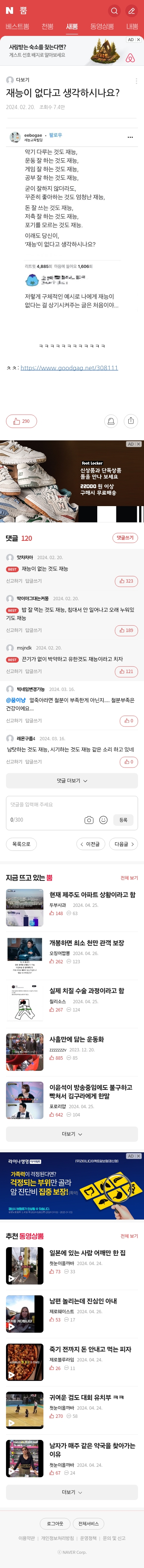Open thumbnail of 현재 제주도 아파트 post
Image resolution: width=144 pixels, height=1568 pixels.
24,908
